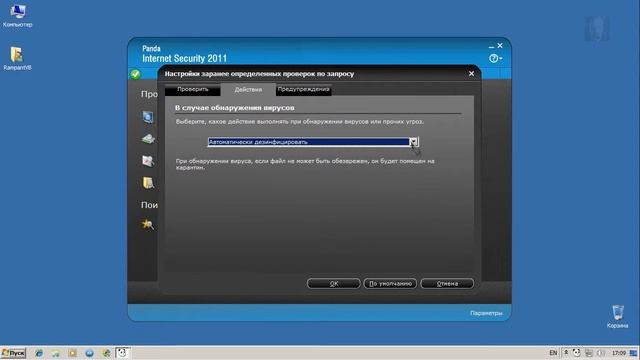This screenshot has width=640, height=360.
Task: Close the scan settings dialog
Action: tap(471, 74)
